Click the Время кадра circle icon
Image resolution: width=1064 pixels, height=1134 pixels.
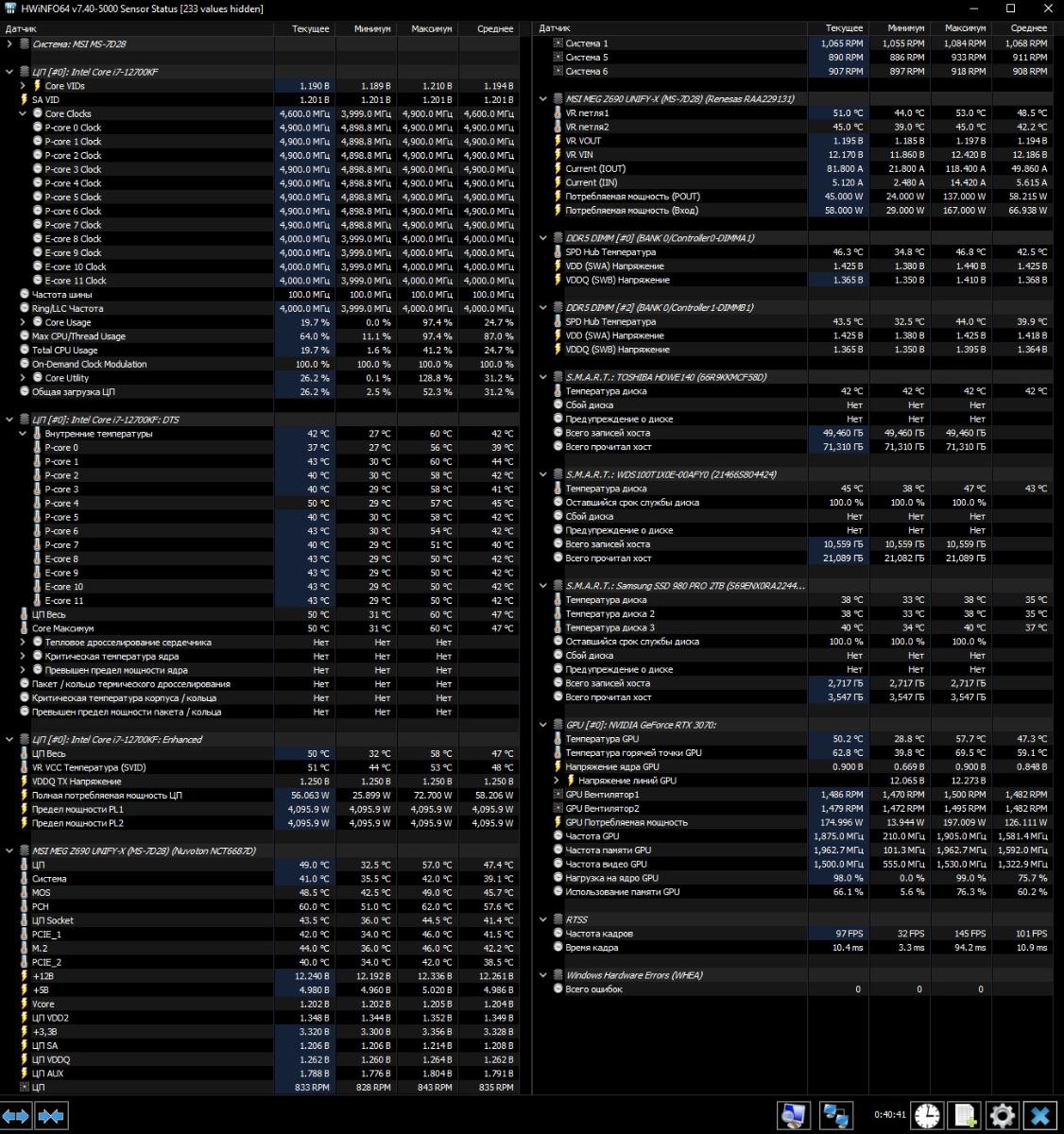(558, 948)
